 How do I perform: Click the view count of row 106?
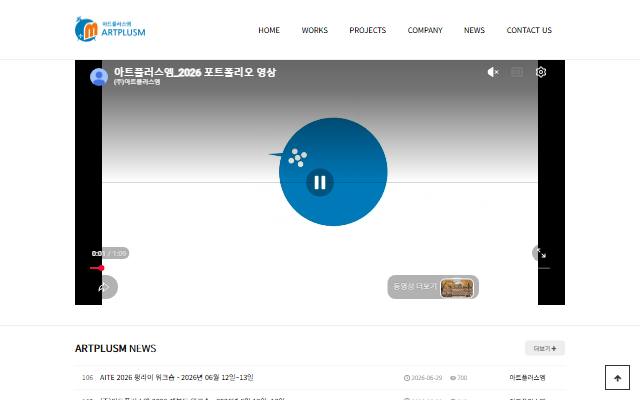click(459, 378)
